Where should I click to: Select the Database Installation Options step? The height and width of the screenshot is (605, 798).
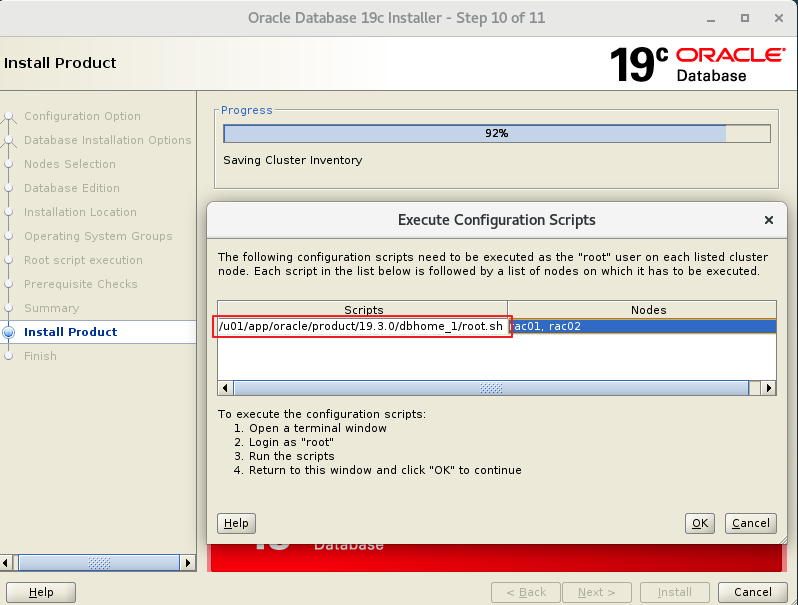pos(108,140)
